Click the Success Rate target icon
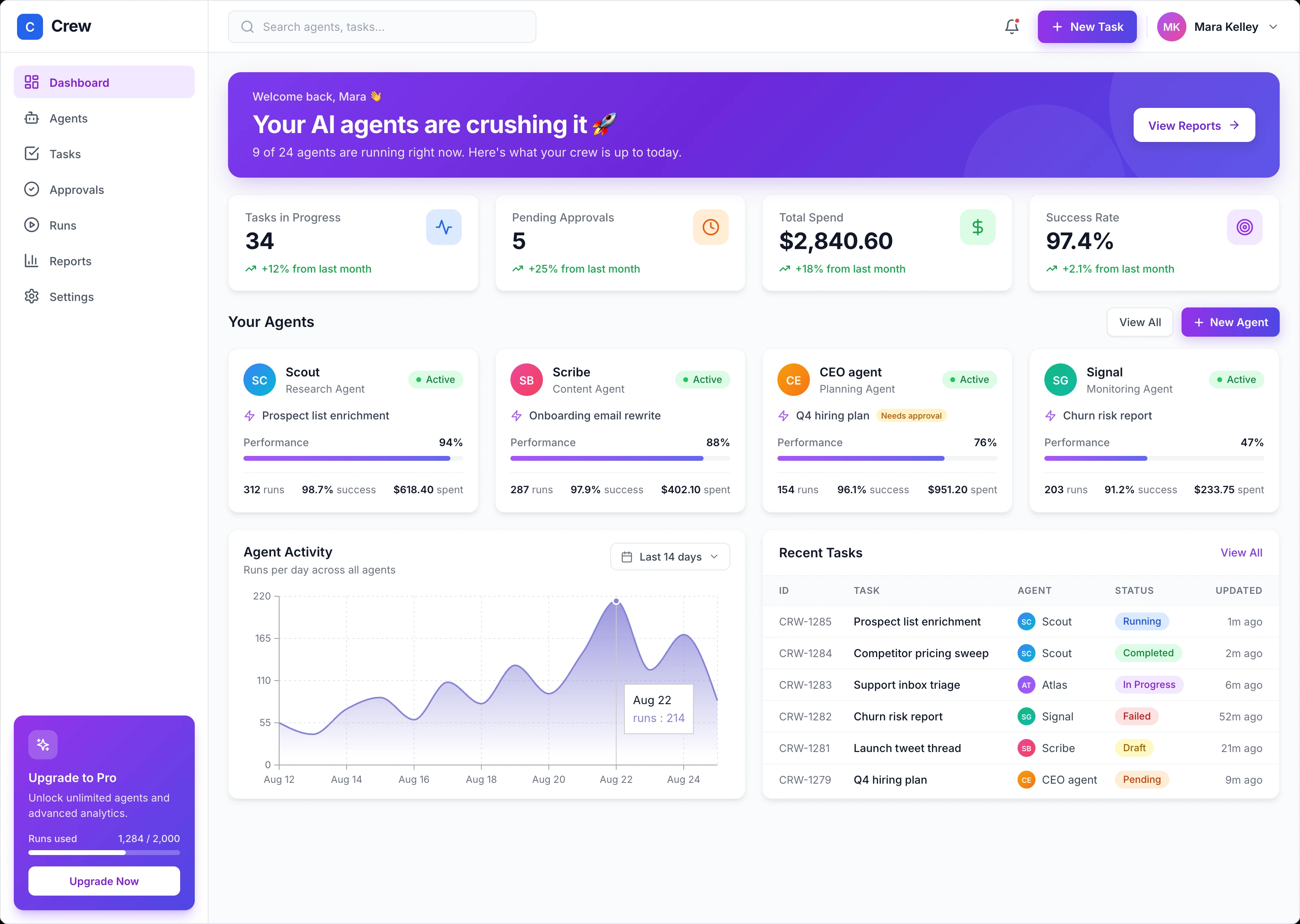 click(x=1244, y=227)
